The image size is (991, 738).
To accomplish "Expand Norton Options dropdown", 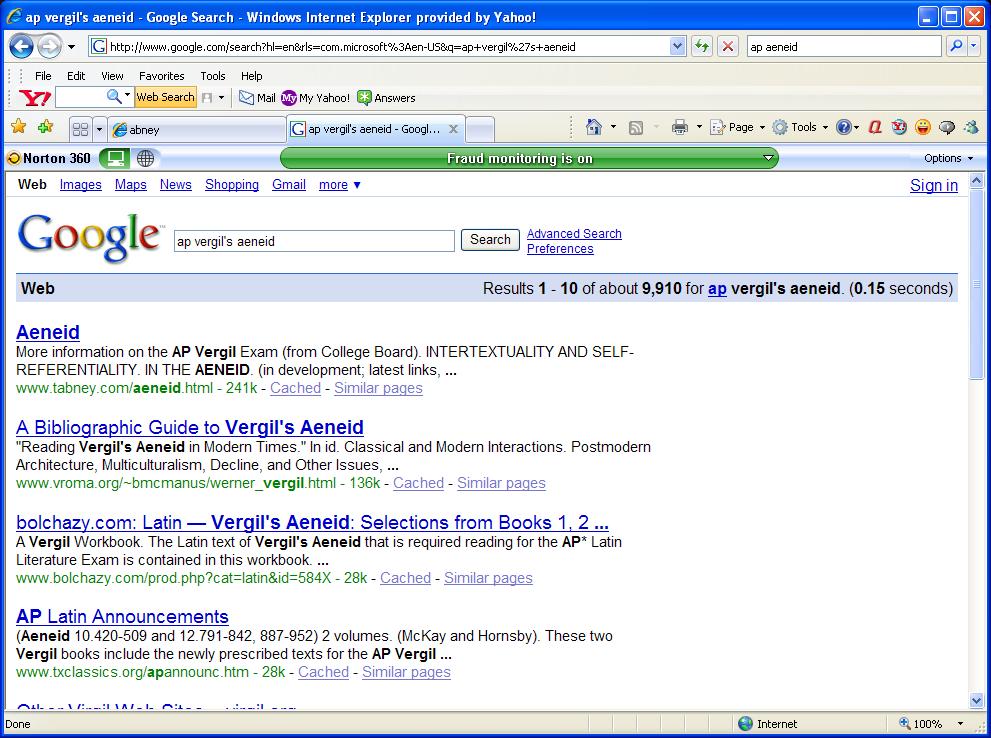I will tap(949, 158).
